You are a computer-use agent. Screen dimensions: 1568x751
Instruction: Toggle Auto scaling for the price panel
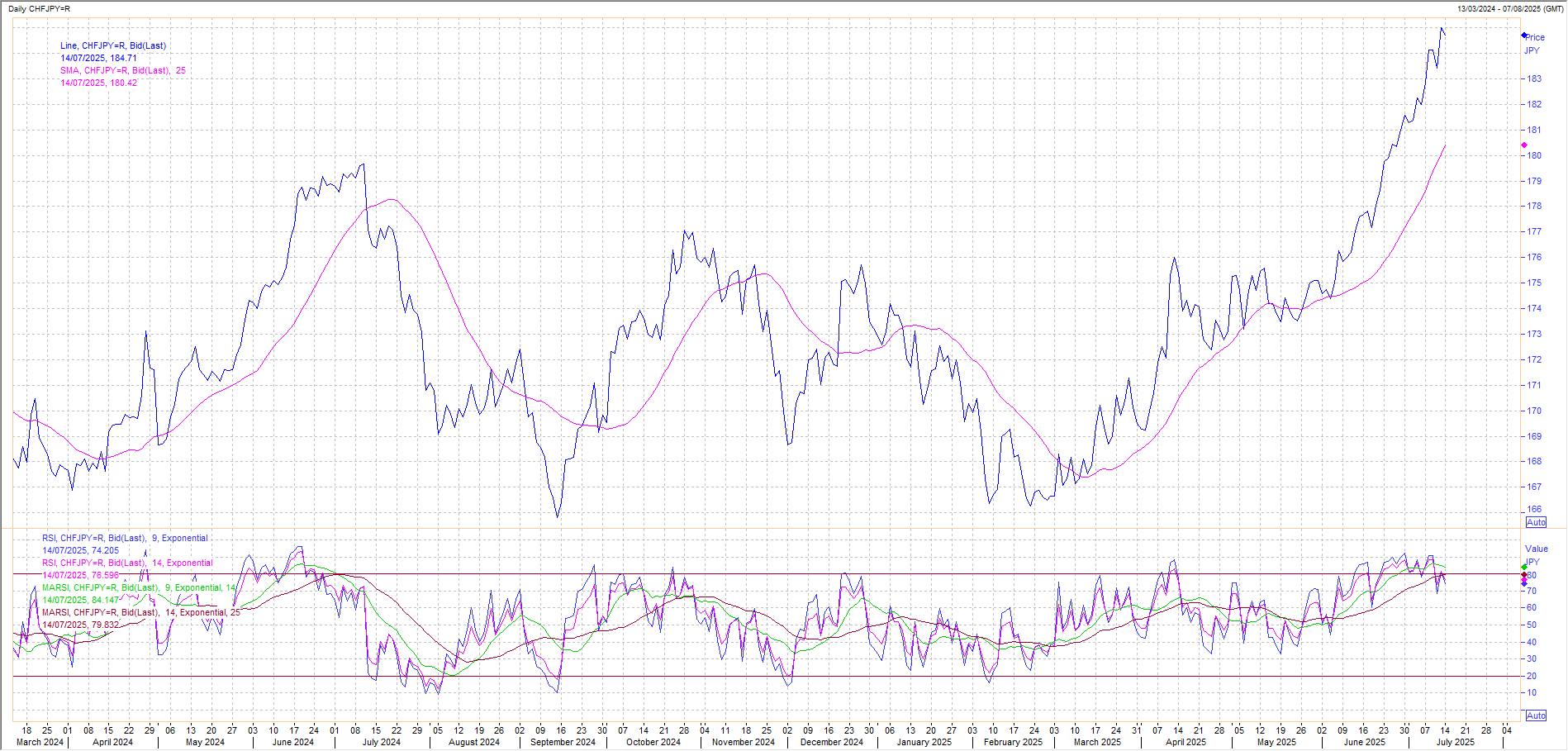point(1536,522)
